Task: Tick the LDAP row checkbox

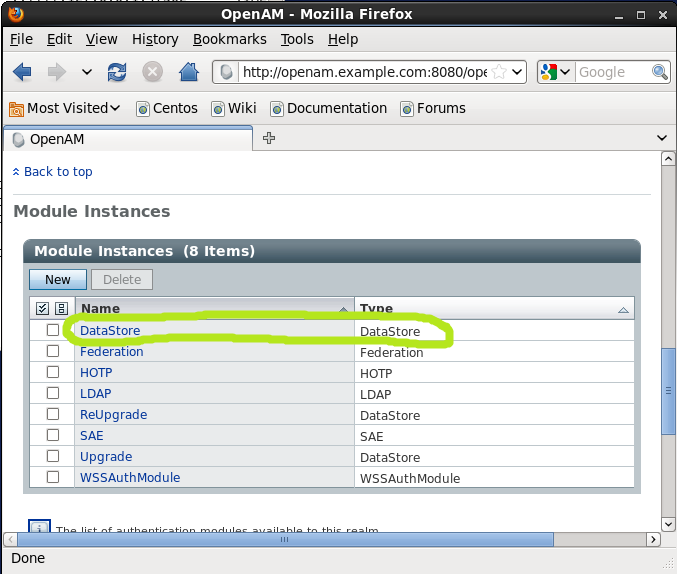Action: point(53,393)
